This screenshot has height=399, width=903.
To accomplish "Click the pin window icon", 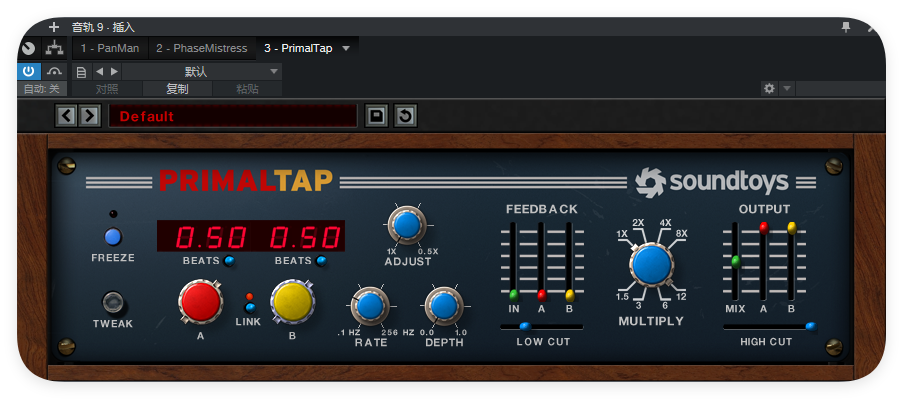I will pos(846,26).
